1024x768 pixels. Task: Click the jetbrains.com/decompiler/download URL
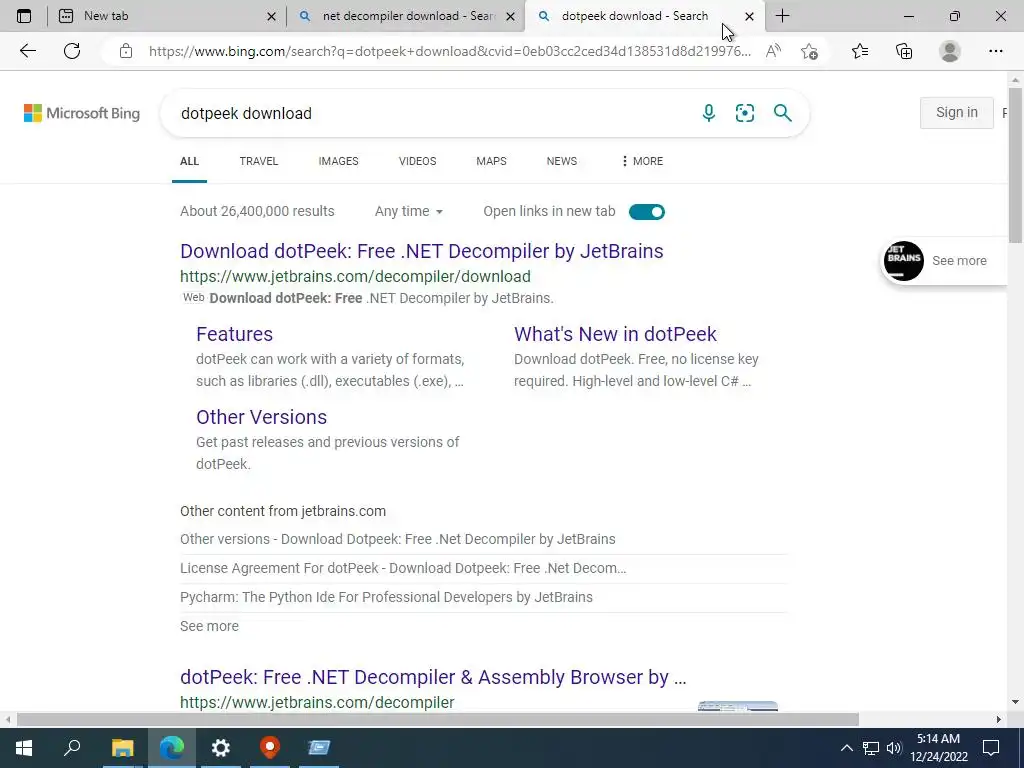tap(355, 276)
